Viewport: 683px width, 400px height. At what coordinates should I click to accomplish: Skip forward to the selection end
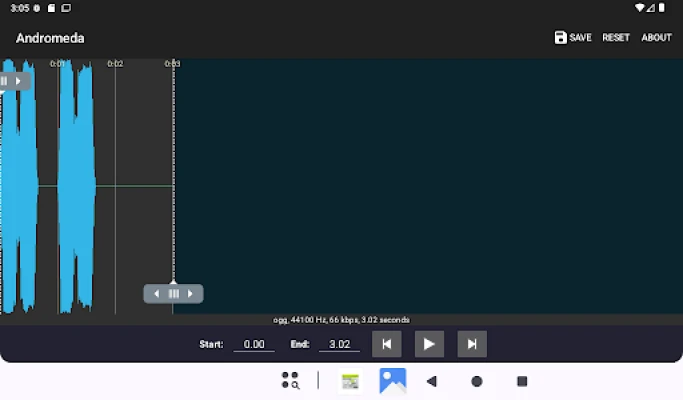(x=472, y=344)
